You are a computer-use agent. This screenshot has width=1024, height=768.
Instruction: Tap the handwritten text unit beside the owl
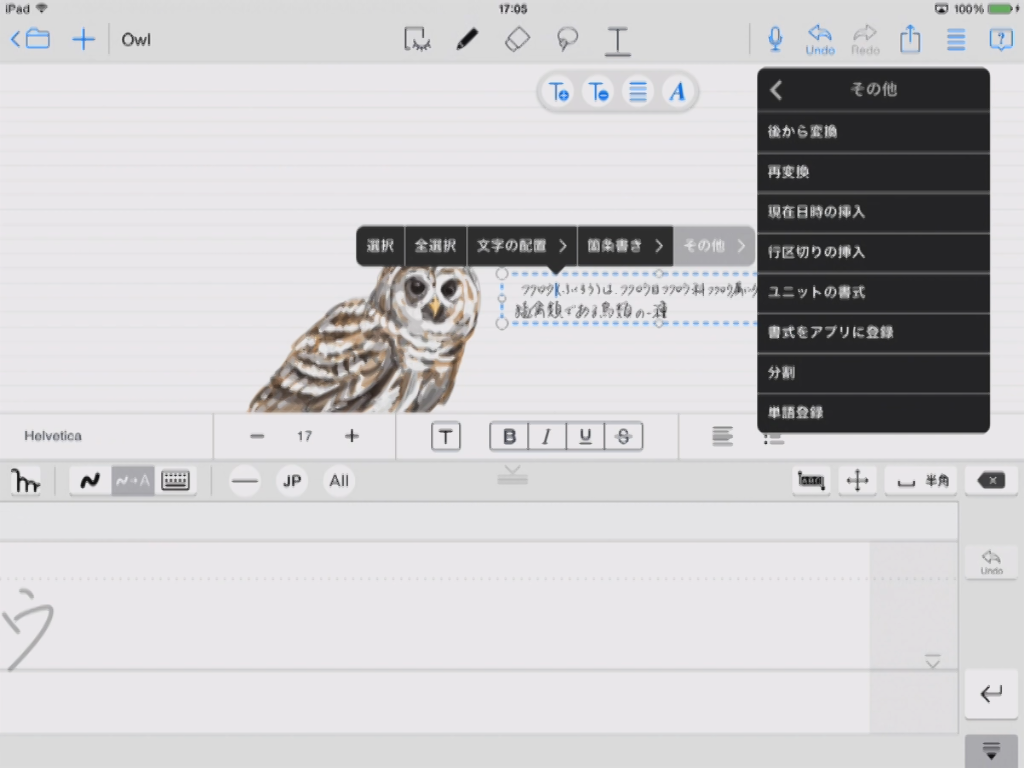(x=630, y=299)
